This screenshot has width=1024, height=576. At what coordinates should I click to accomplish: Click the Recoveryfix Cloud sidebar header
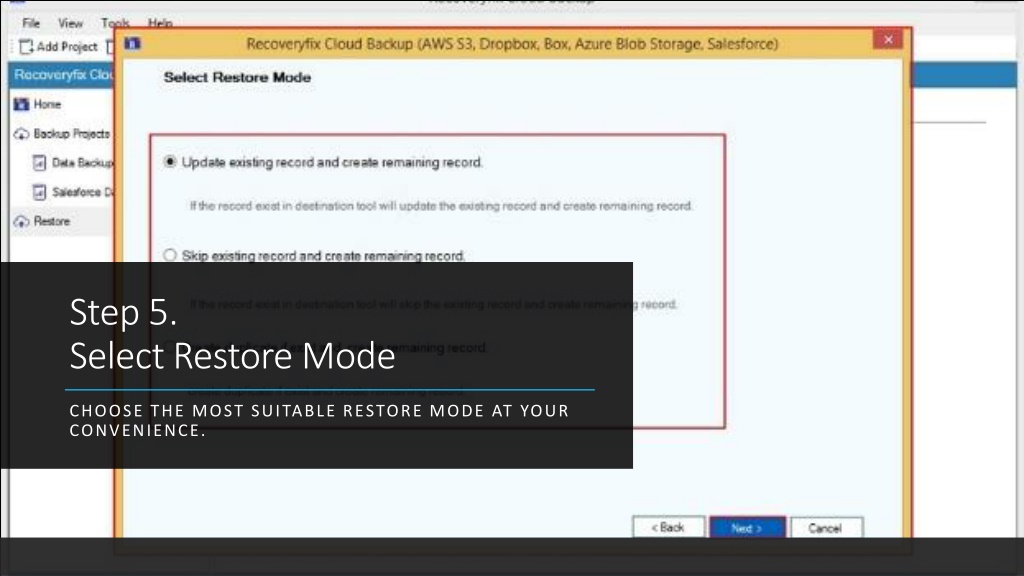(x=63, y=75)
